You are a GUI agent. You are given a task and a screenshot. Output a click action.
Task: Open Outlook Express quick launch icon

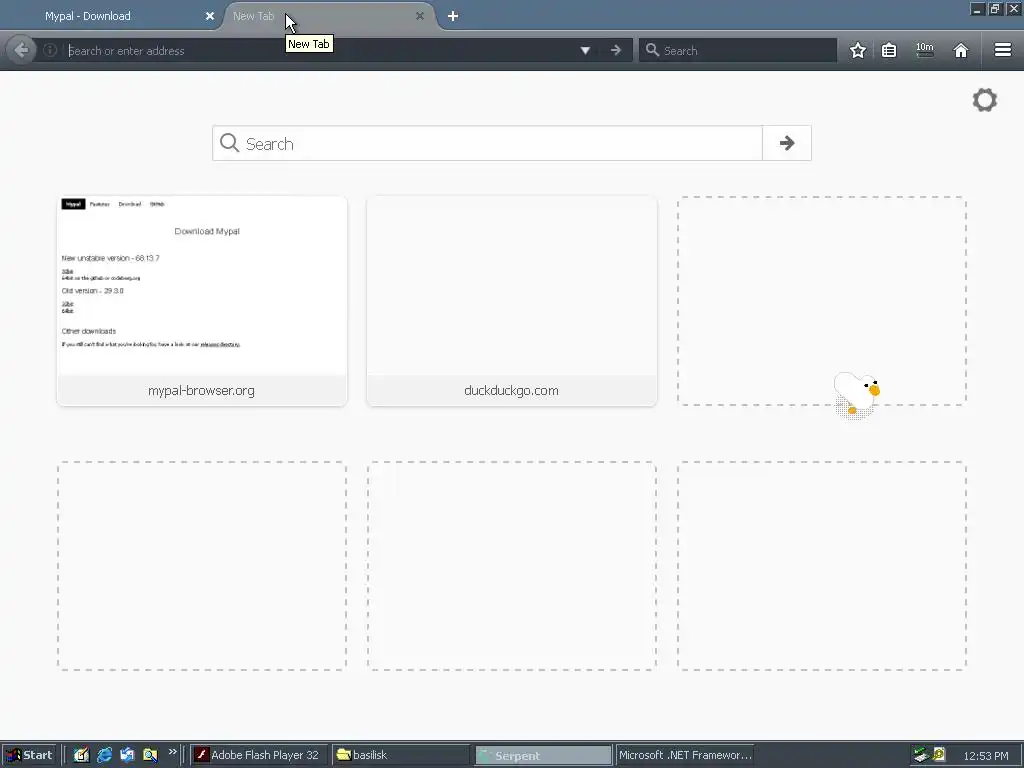[x=127, y=755]
